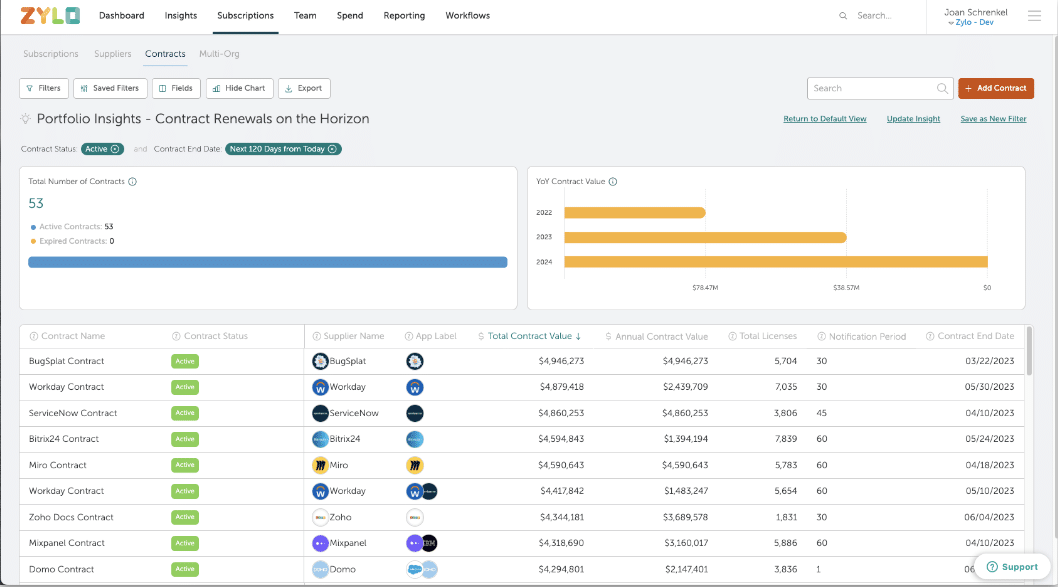Screen dimensions: 1058x587
Task: Click the Miro supplier logo icon
Action: pos(320,465)
